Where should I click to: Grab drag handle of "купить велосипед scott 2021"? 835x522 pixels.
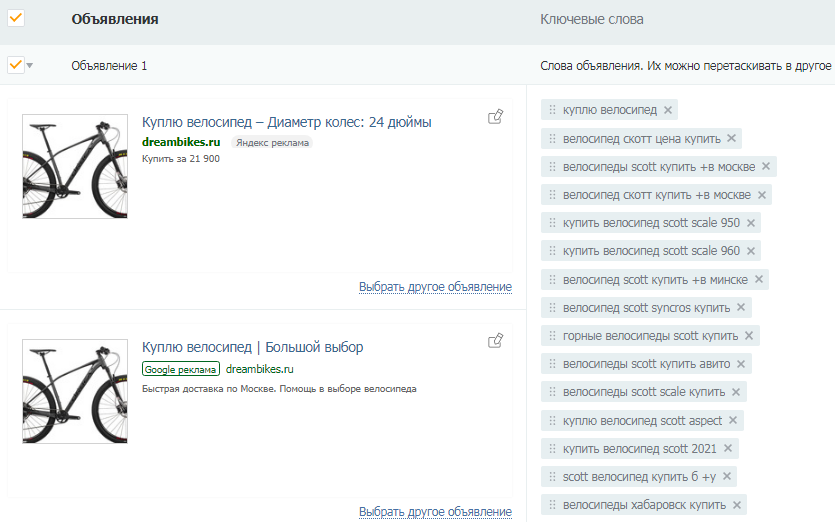click(552, 448)
